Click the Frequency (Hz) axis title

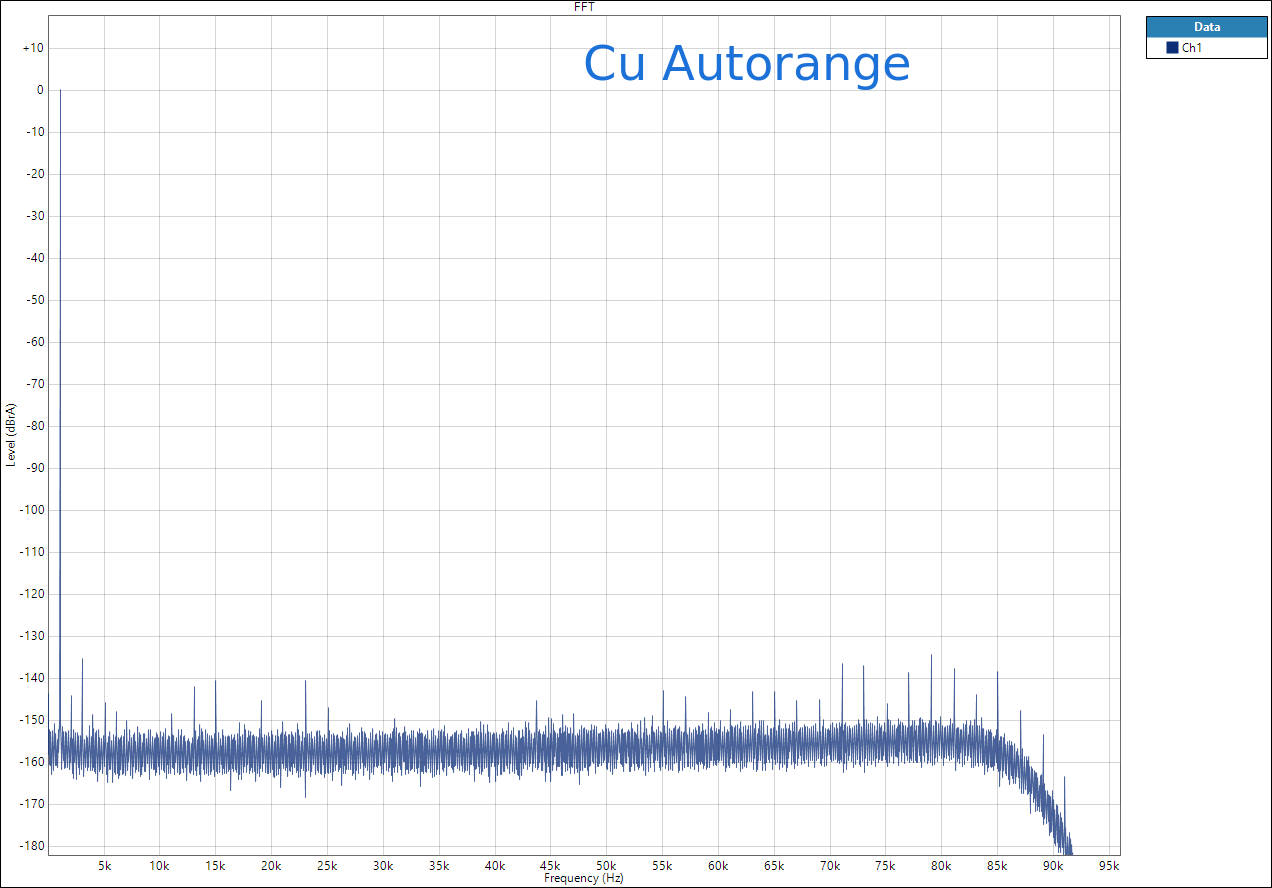(x=584, y=878)
